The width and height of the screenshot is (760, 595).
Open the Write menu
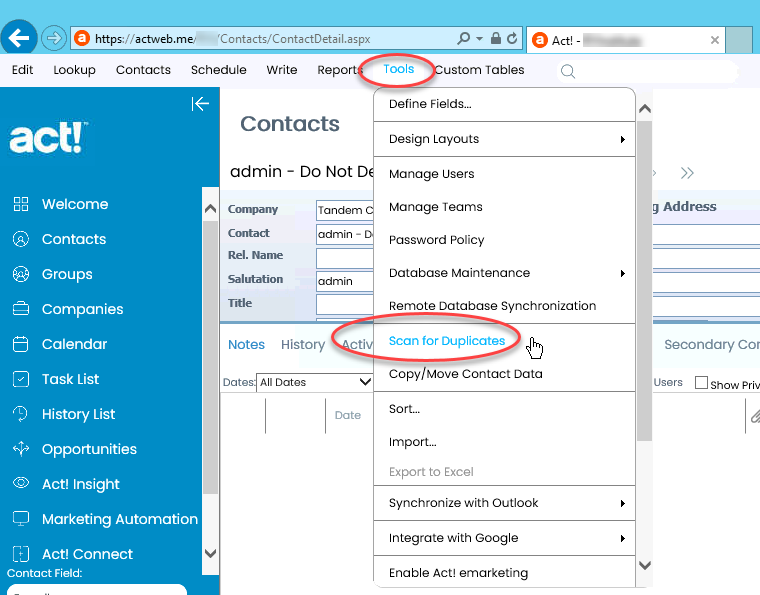(282, 70)
